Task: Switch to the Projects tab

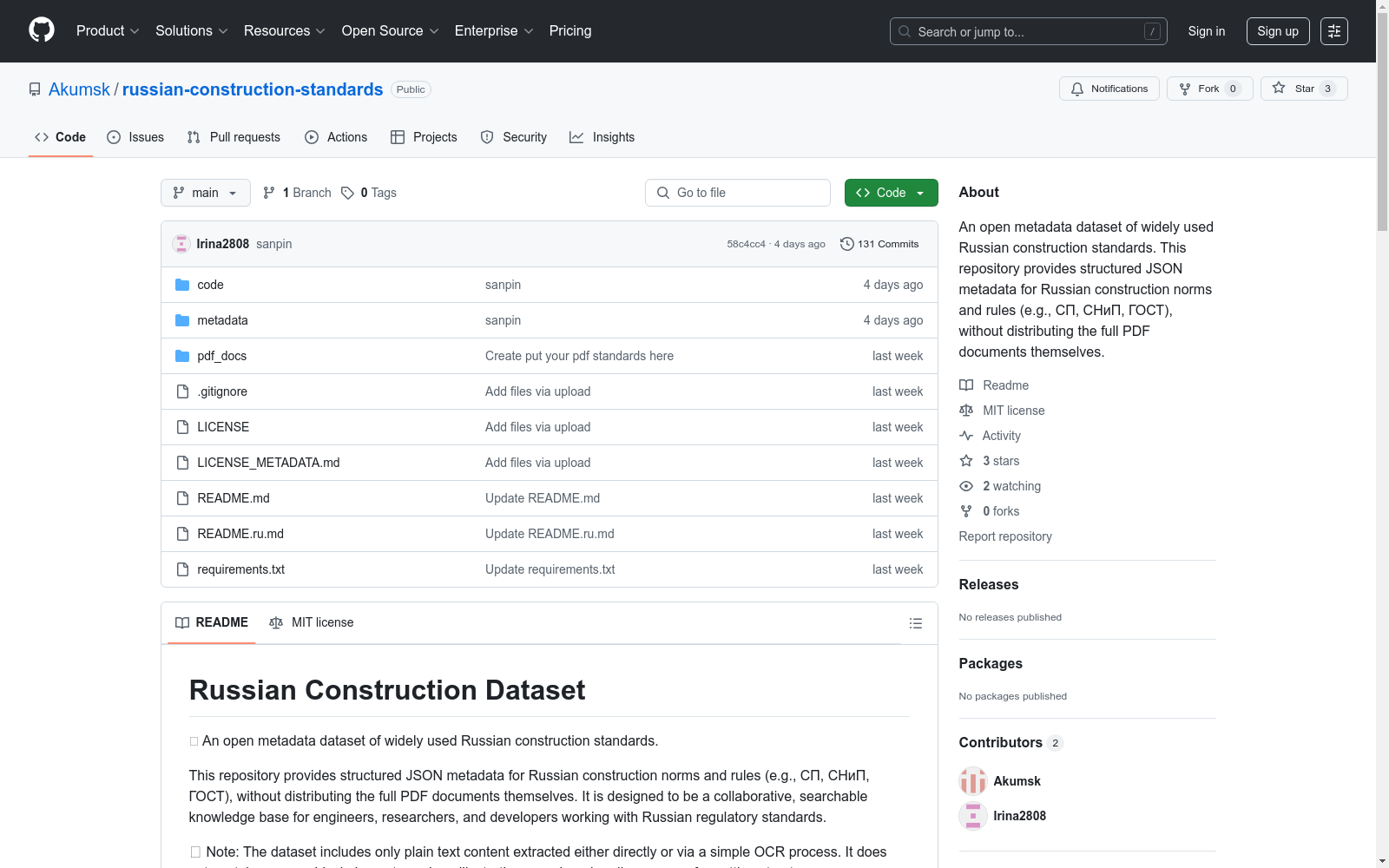Action: (424, 137)
